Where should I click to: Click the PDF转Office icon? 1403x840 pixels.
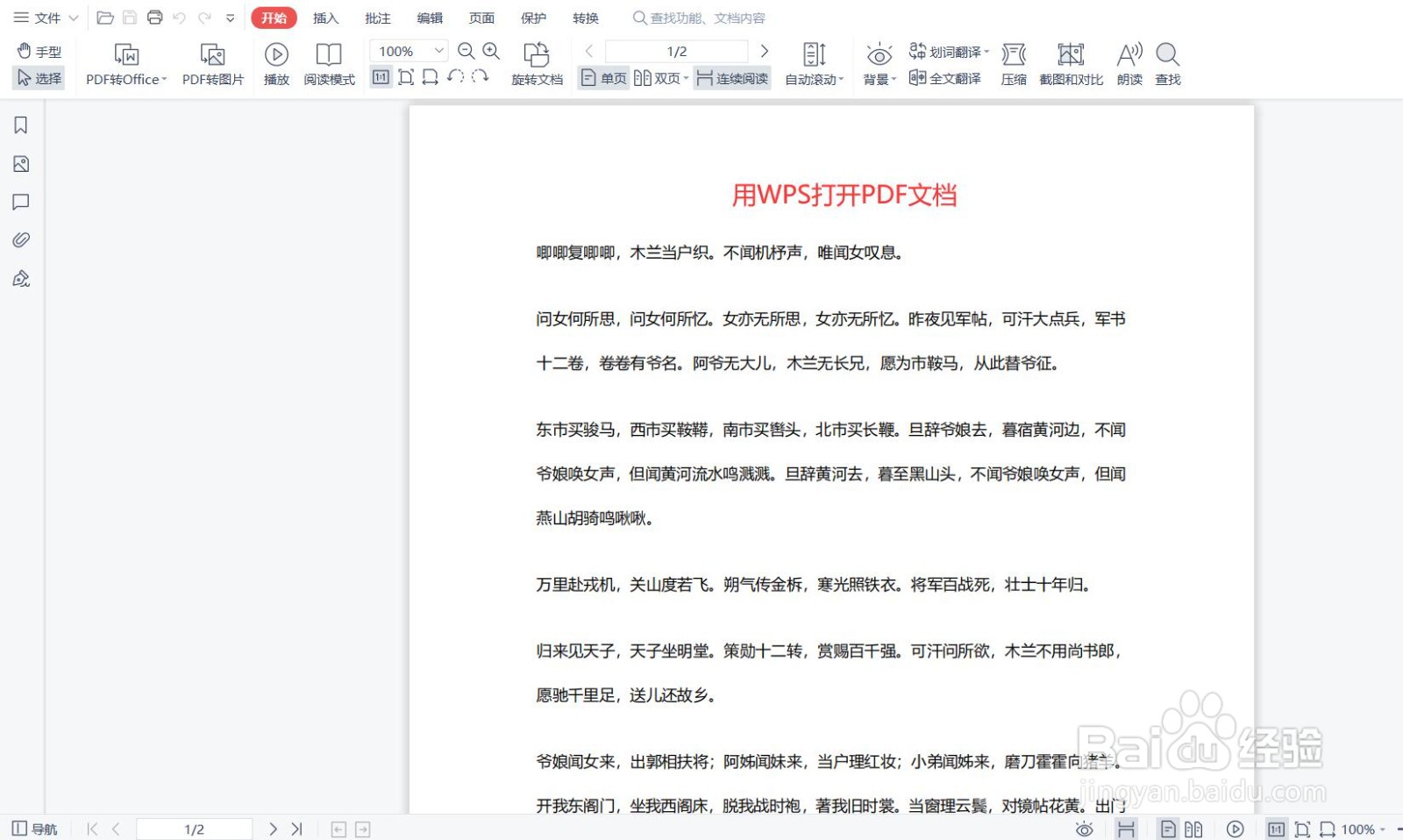126,54
